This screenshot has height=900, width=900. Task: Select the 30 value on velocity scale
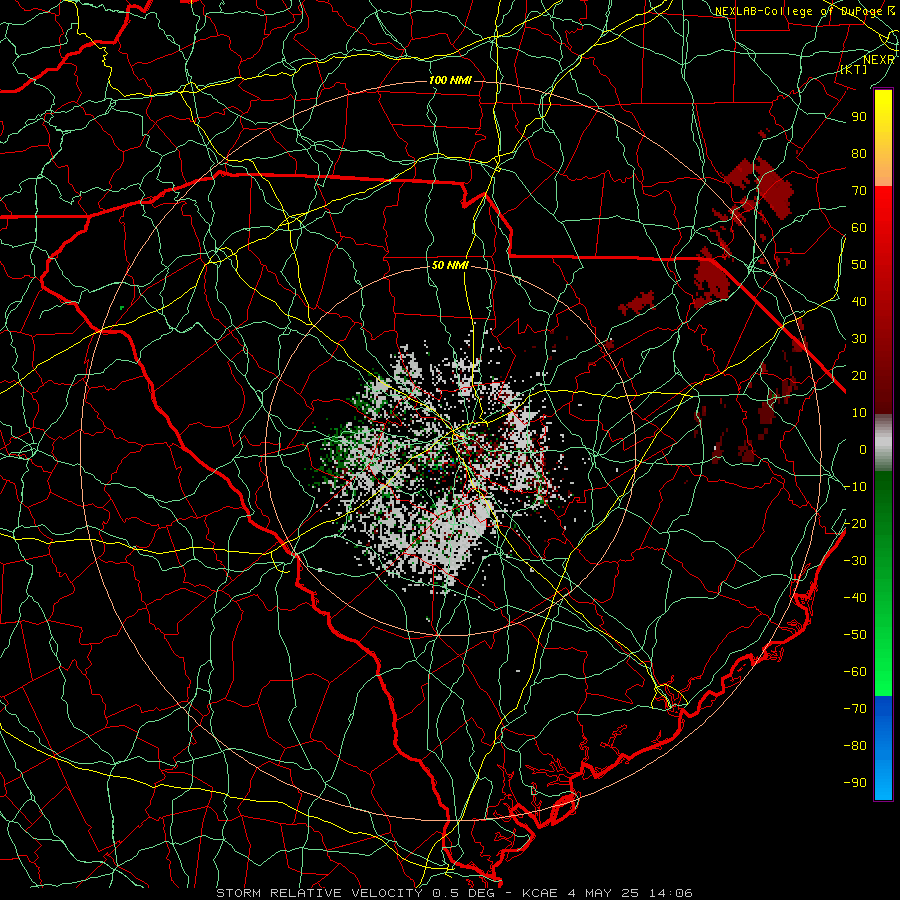tap(859, 339)
